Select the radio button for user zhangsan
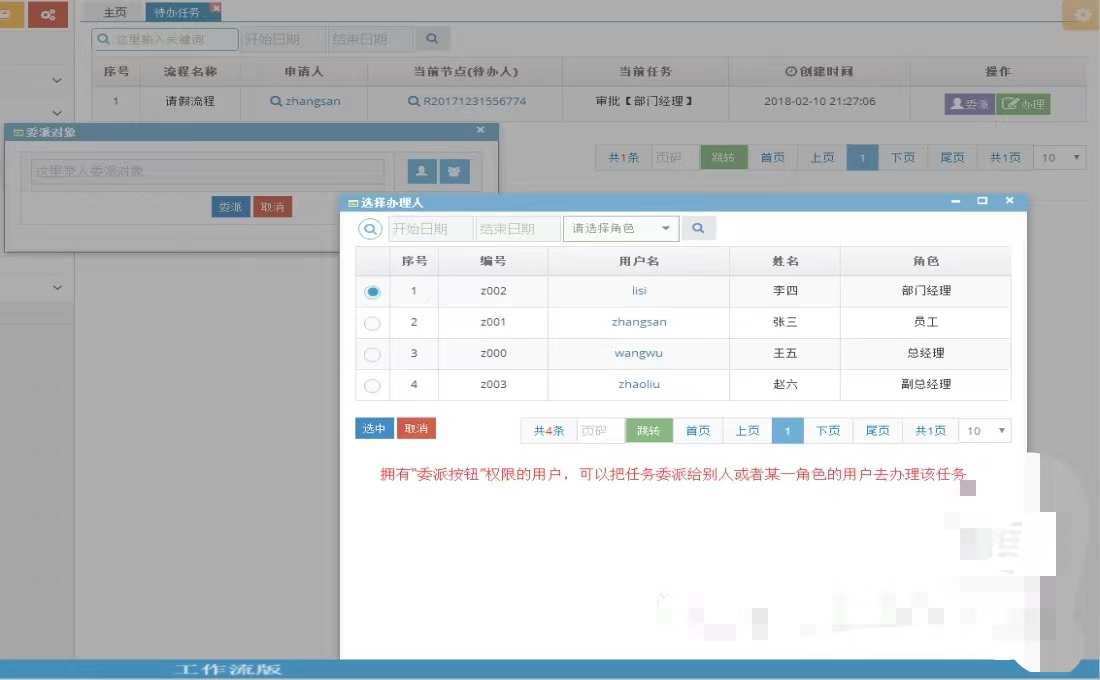 point(373,323)
